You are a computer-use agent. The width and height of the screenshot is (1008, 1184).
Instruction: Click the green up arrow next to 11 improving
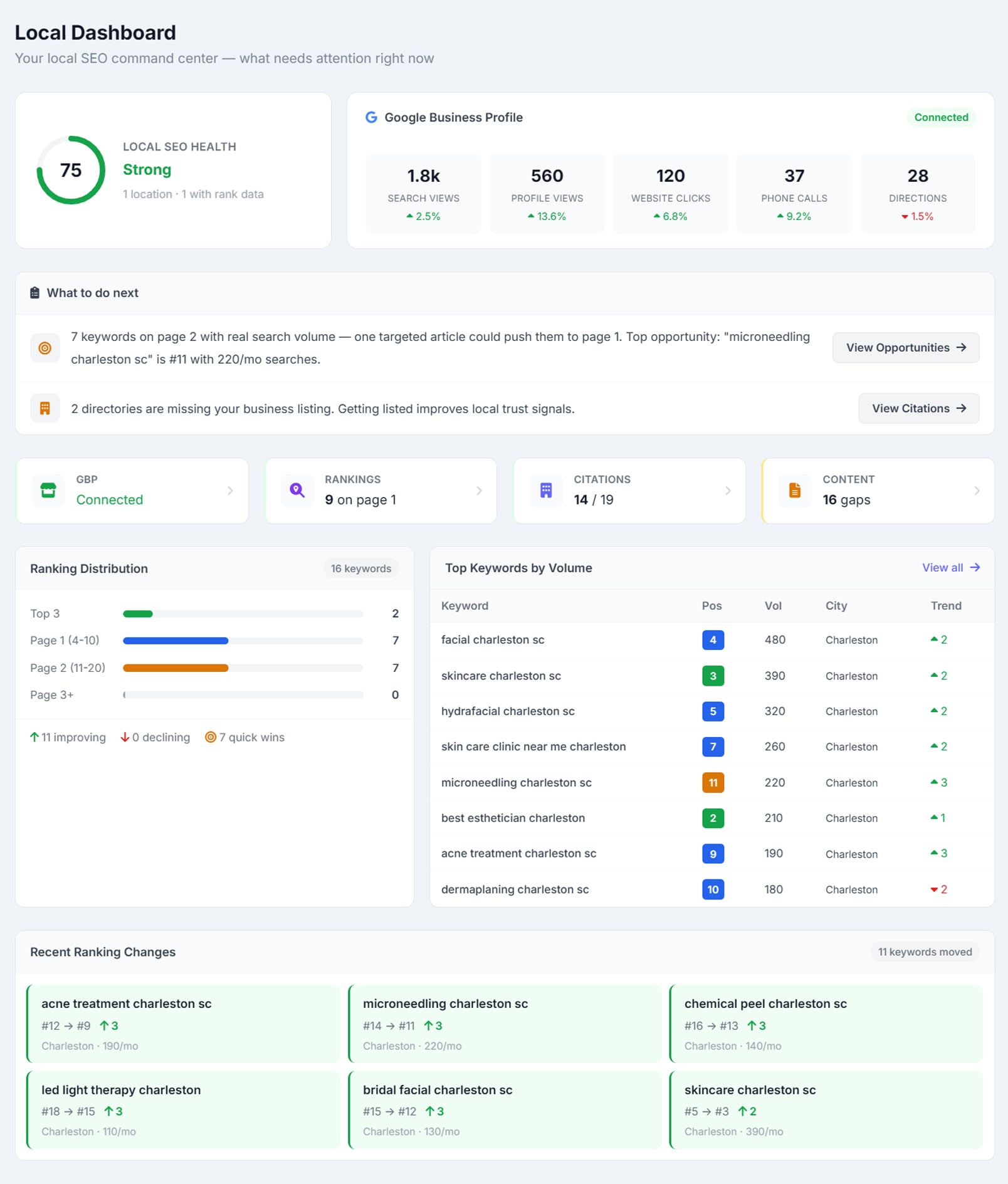pos(34,737)
